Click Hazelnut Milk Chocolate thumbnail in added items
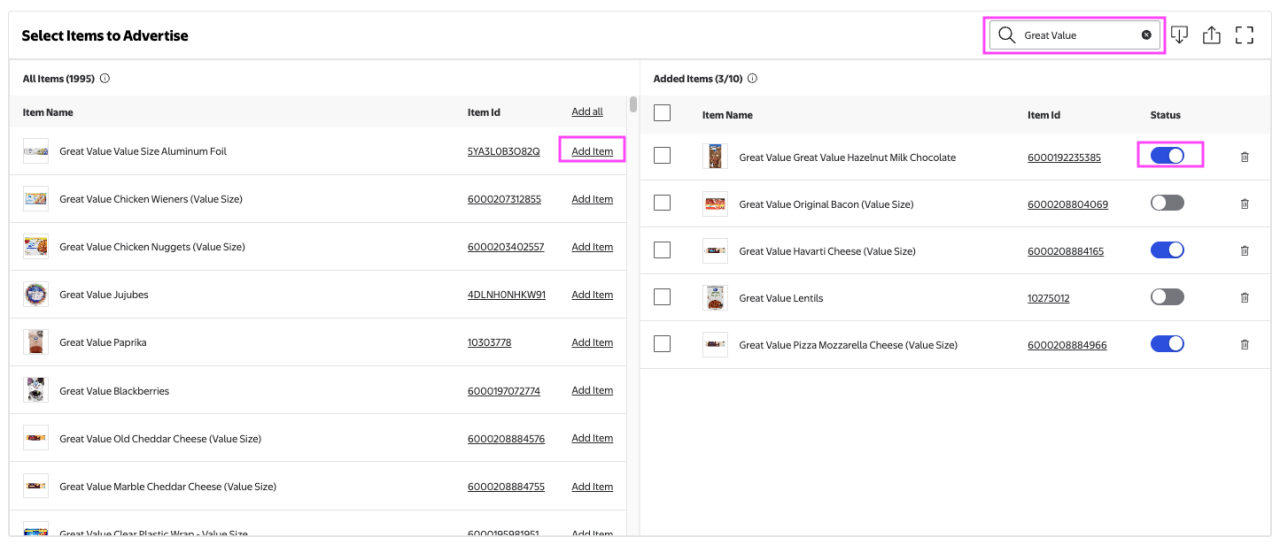Viewport: 1280px width, 553px height. coord(715,157)
